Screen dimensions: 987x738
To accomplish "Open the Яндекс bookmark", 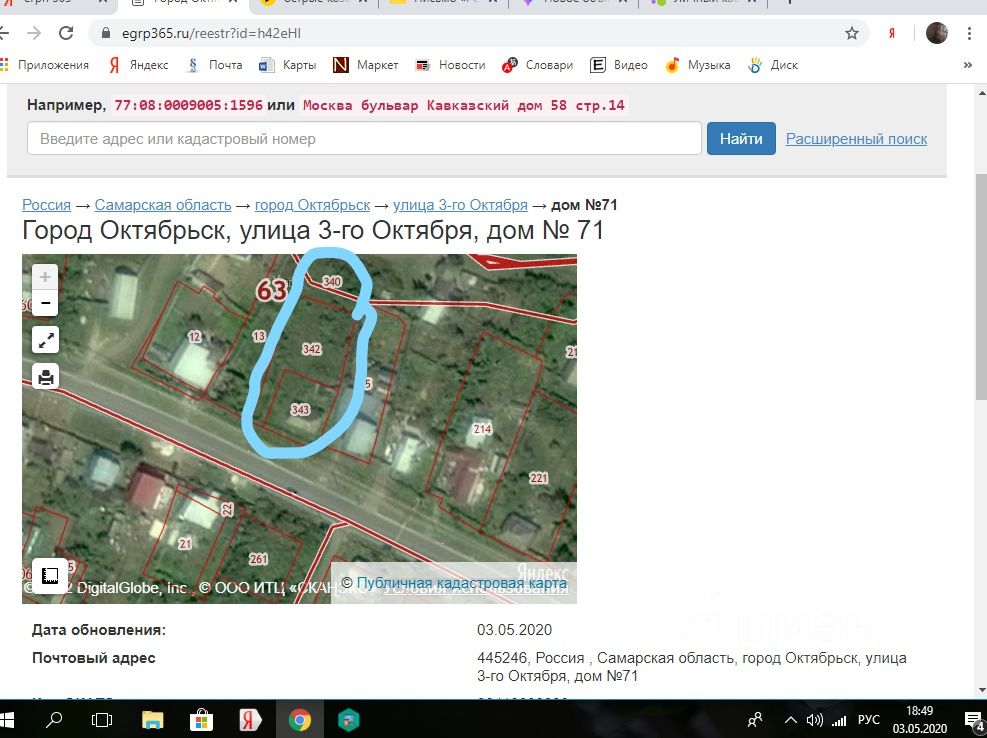I will coord(138,65).
